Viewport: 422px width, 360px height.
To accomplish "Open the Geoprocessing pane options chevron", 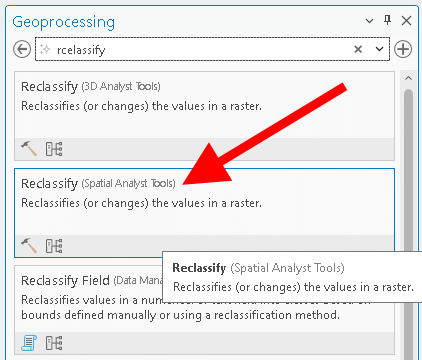I will point(369,21).
